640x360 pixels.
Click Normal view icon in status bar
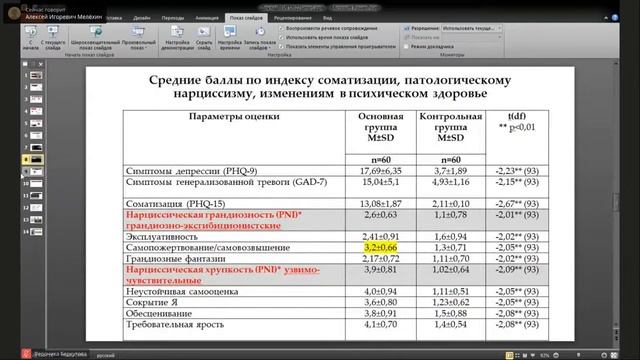pyautogui.click(x=509, y=356)
